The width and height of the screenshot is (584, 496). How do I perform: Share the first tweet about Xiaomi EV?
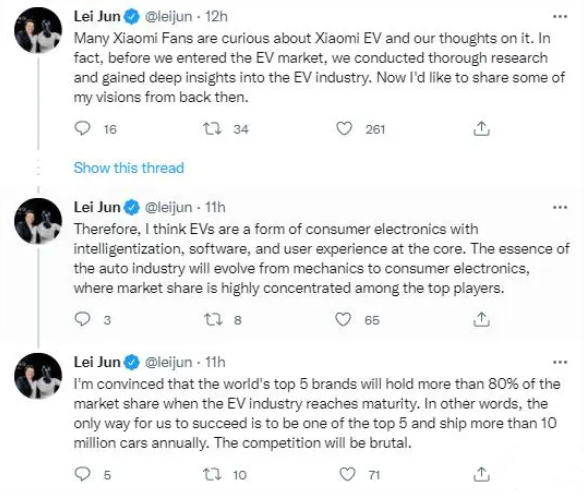[x=481, y=128]
